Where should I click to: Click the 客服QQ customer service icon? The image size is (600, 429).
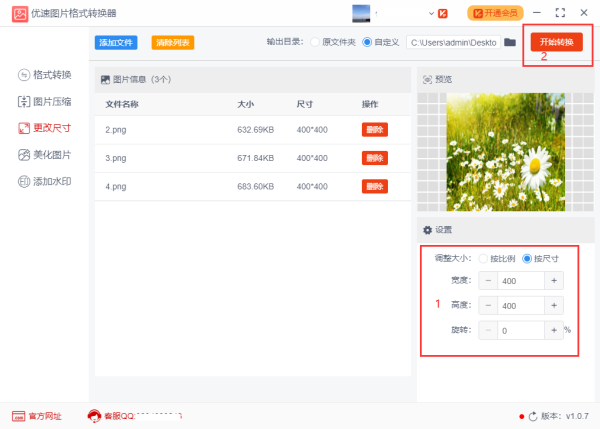pos(95,416)
